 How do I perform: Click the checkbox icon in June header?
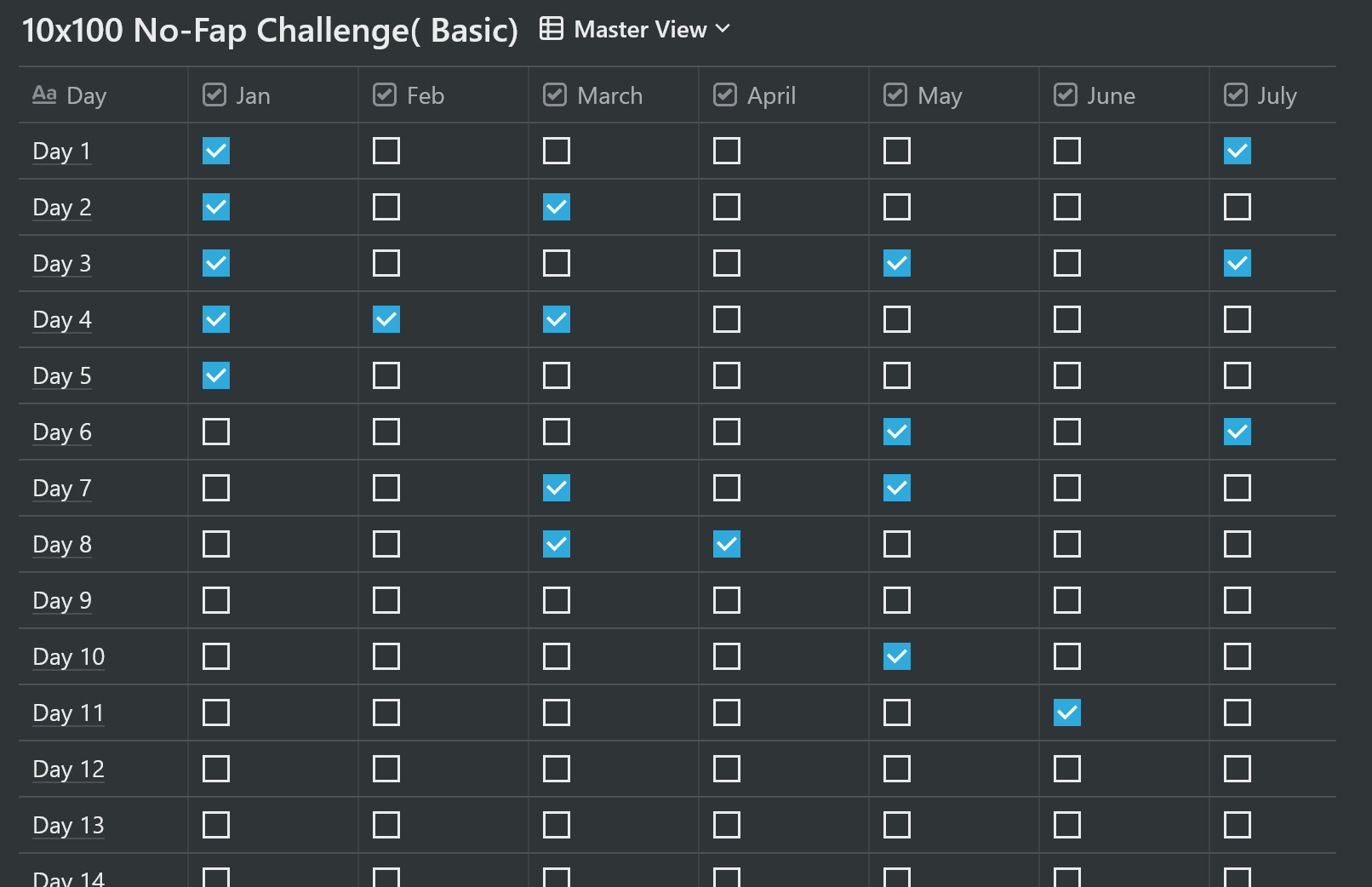pos(1066,94)
